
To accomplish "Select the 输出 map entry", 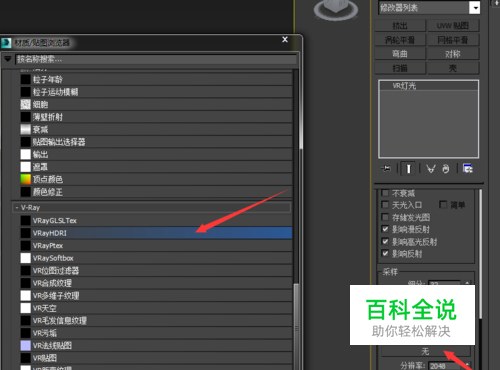I will tap(156, 154).
